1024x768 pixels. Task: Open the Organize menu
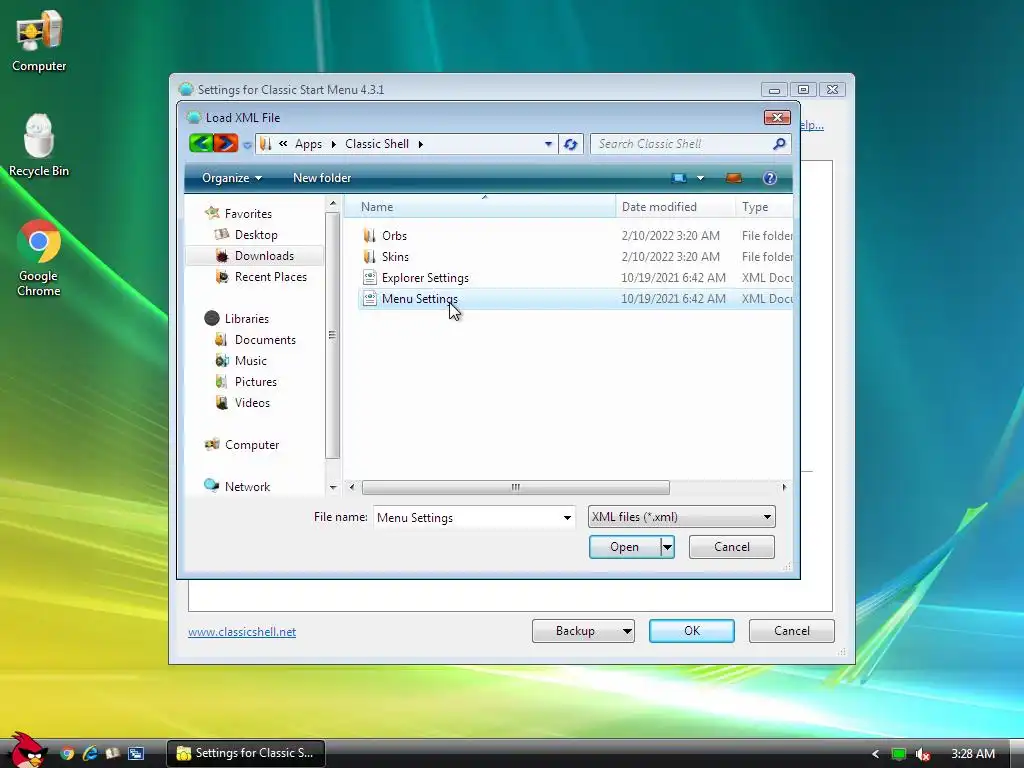[x=232, y=178]
